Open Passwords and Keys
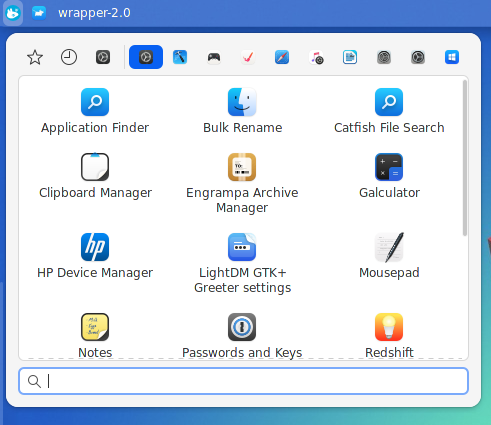 click(x=242, y=335)
